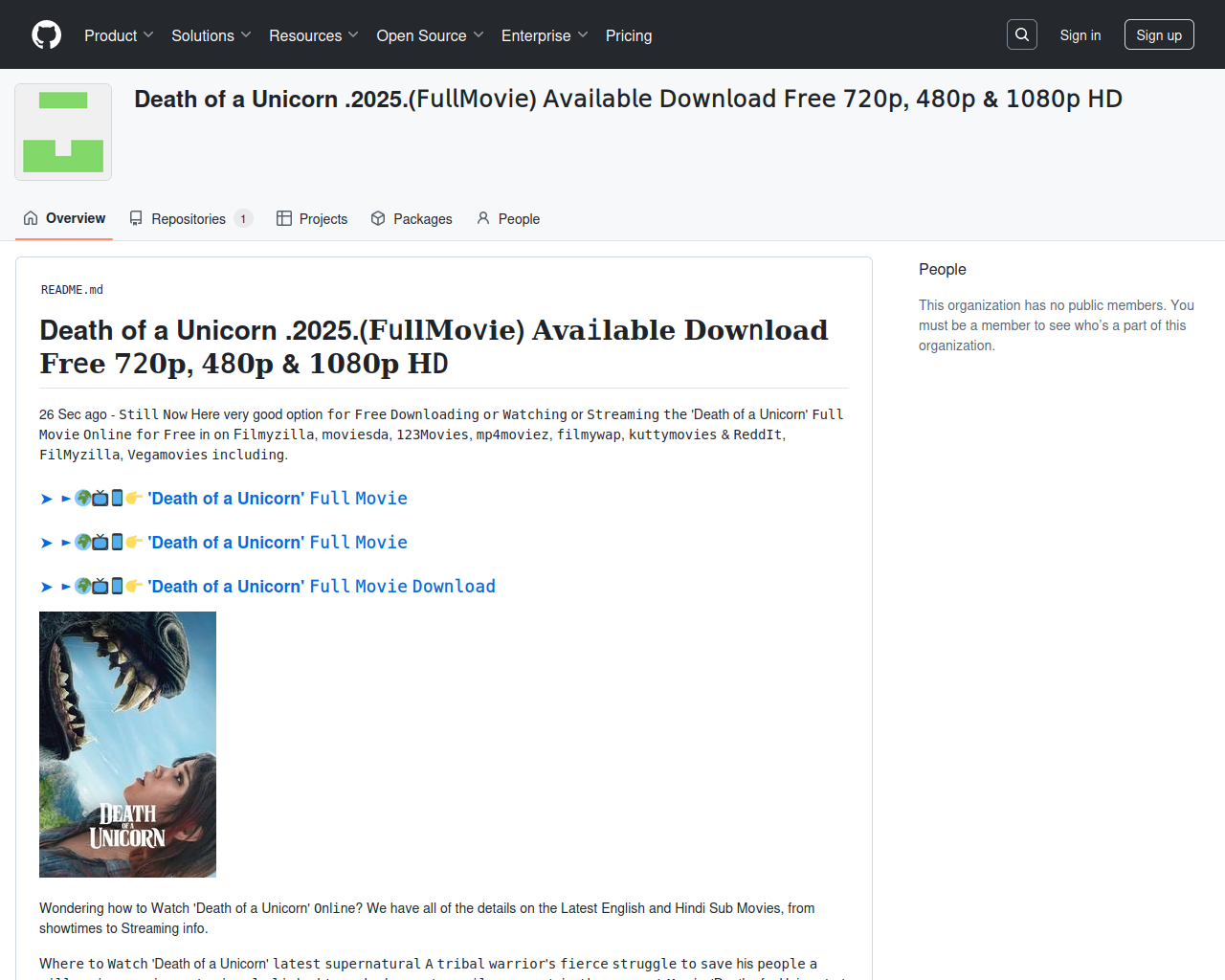
Task: Click the GitHub logo icon
Action: [x=46, y=35]
